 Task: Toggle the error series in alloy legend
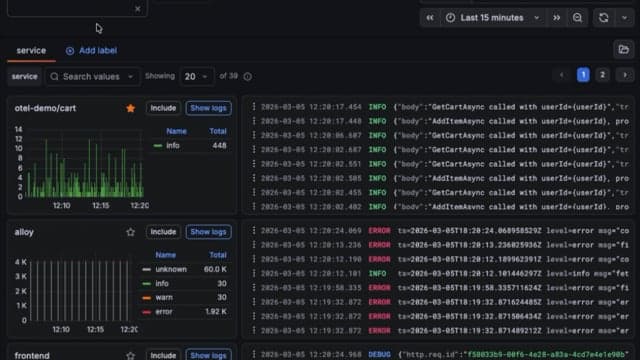(x=164, y=312)
